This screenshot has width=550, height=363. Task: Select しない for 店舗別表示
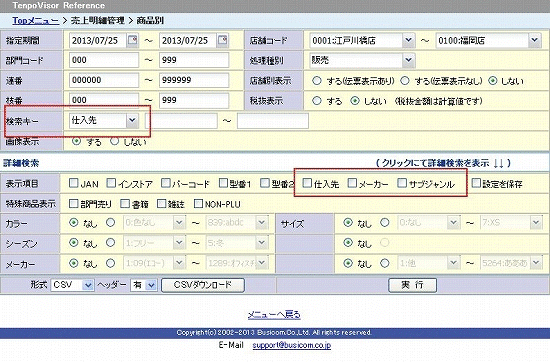coord(493,81)
